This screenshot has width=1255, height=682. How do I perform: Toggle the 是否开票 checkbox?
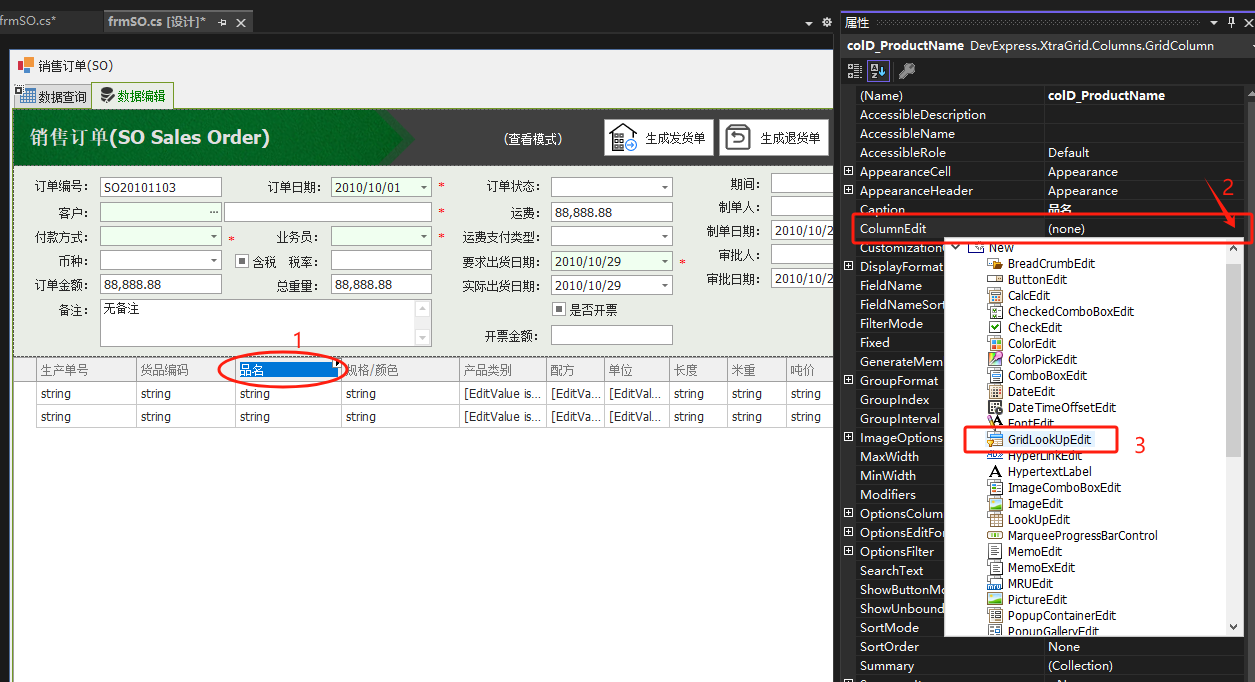pyautogui.click(x=559, y=310)
